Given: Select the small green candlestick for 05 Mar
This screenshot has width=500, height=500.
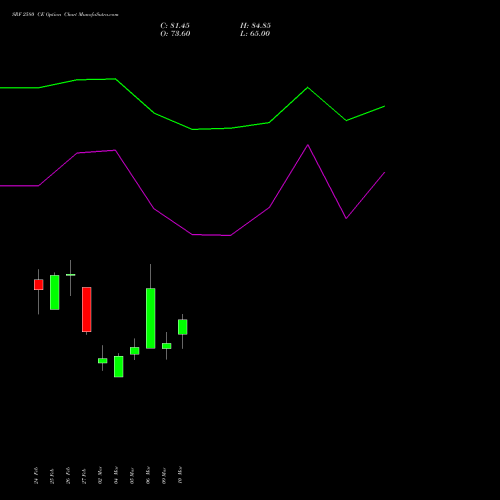Looking at the screenshot, I should (x=135, y=351).
